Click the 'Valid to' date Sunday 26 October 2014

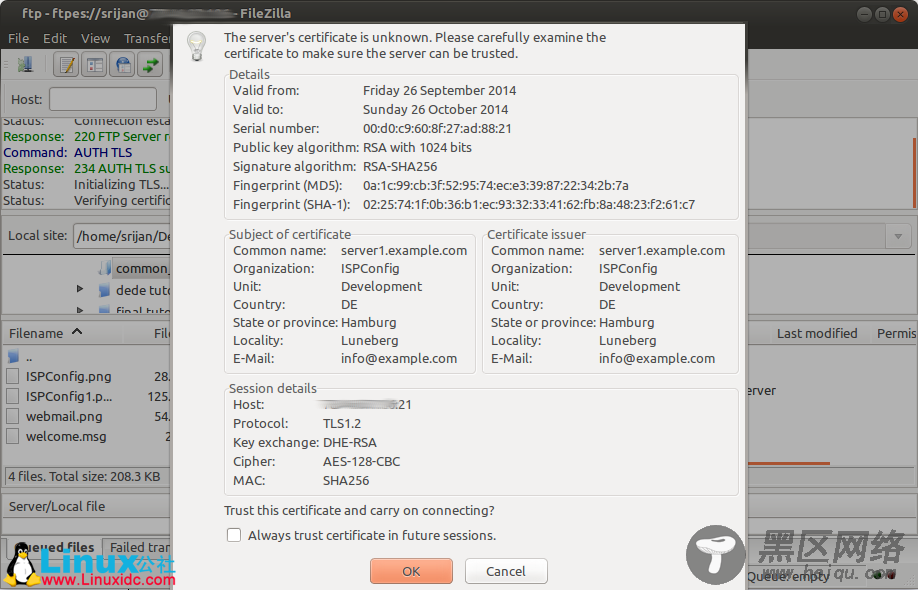click(x=435, y=109)
